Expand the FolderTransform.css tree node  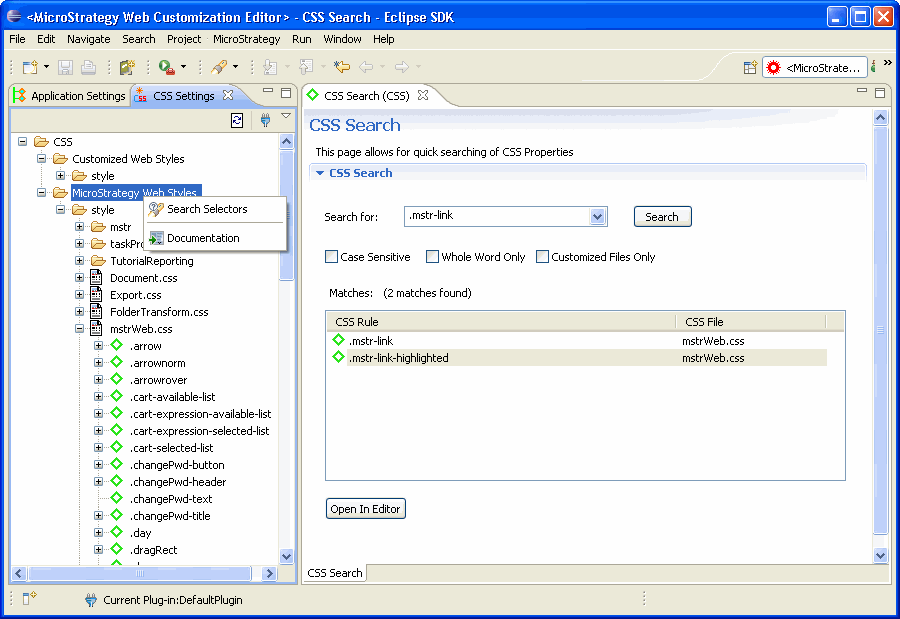[x=79, y=311]
